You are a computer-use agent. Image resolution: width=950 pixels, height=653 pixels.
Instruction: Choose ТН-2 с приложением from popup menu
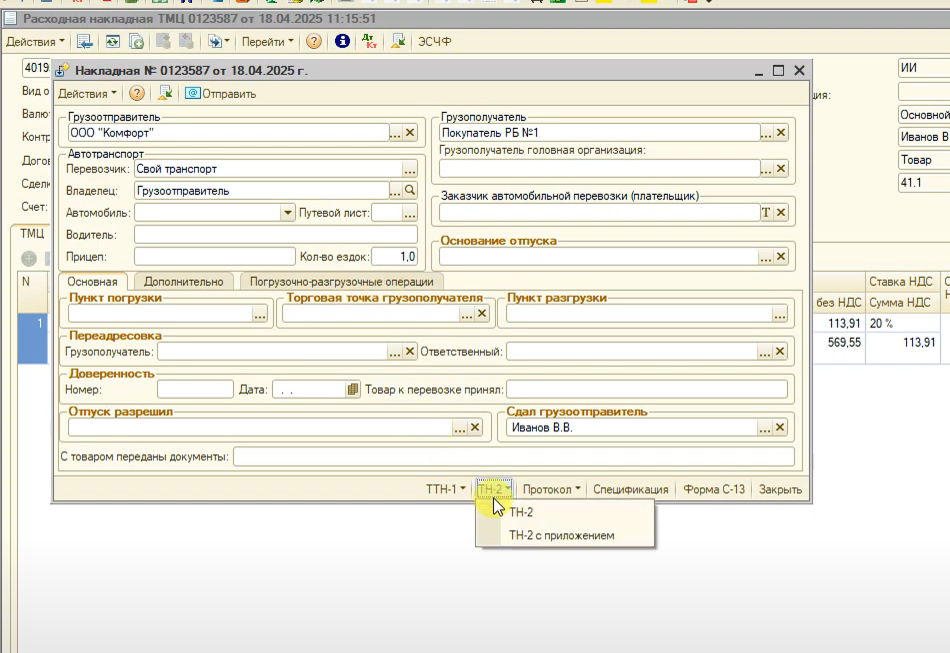coord(565,535)
